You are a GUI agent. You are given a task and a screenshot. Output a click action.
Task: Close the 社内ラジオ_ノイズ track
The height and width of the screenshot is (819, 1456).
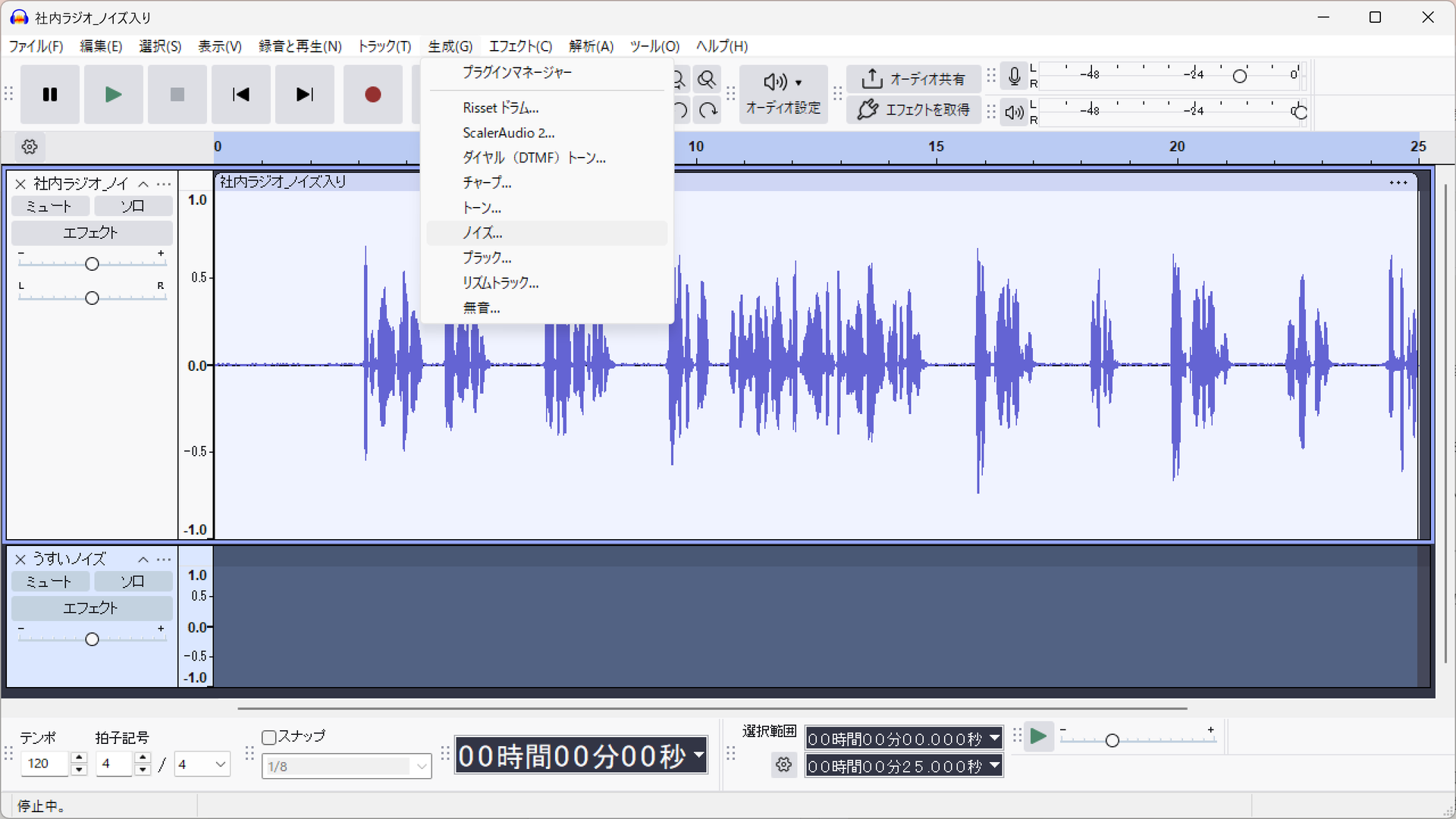pos(20,184)
